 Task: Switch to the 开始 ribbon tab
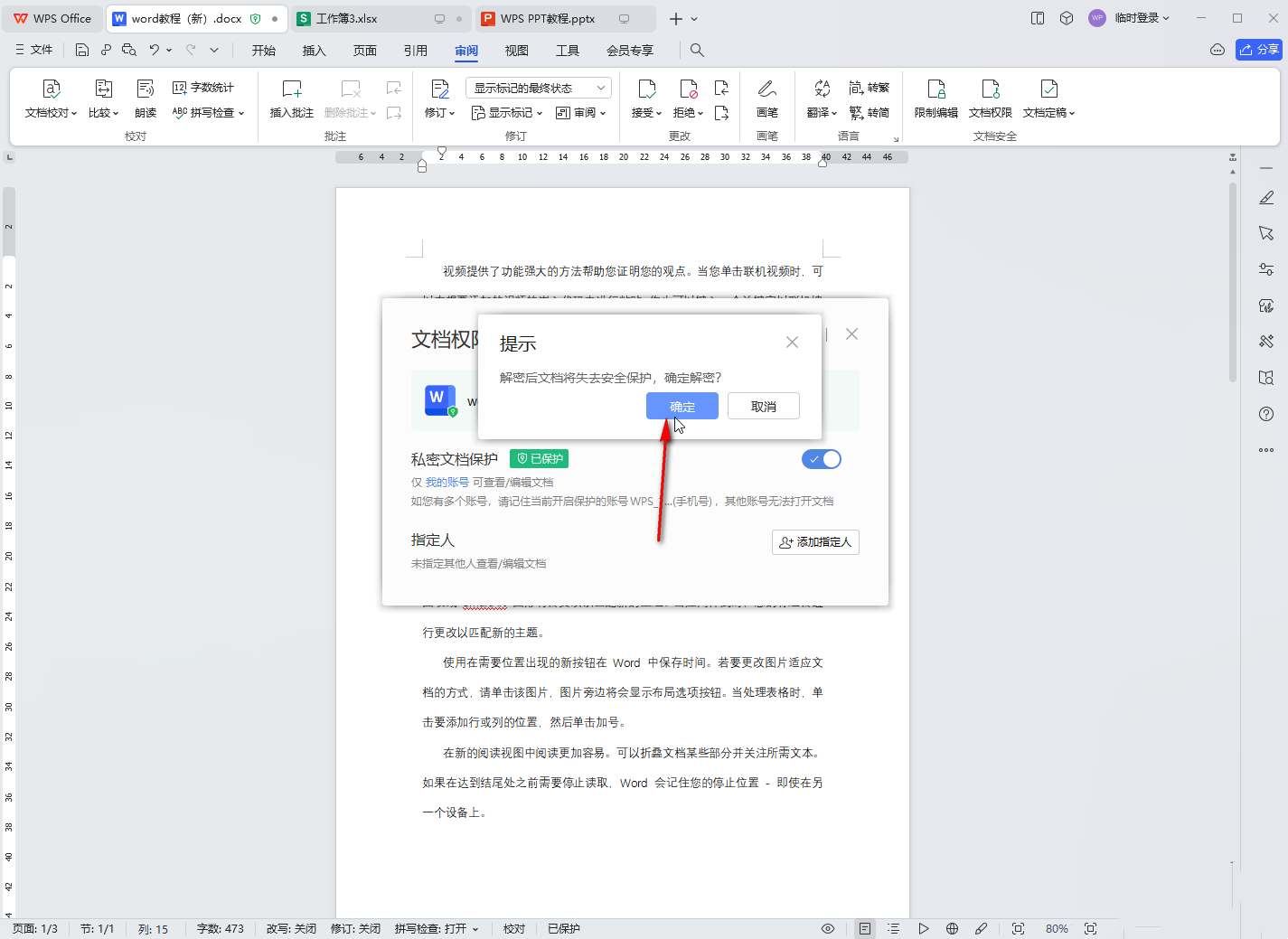point(264,51)
